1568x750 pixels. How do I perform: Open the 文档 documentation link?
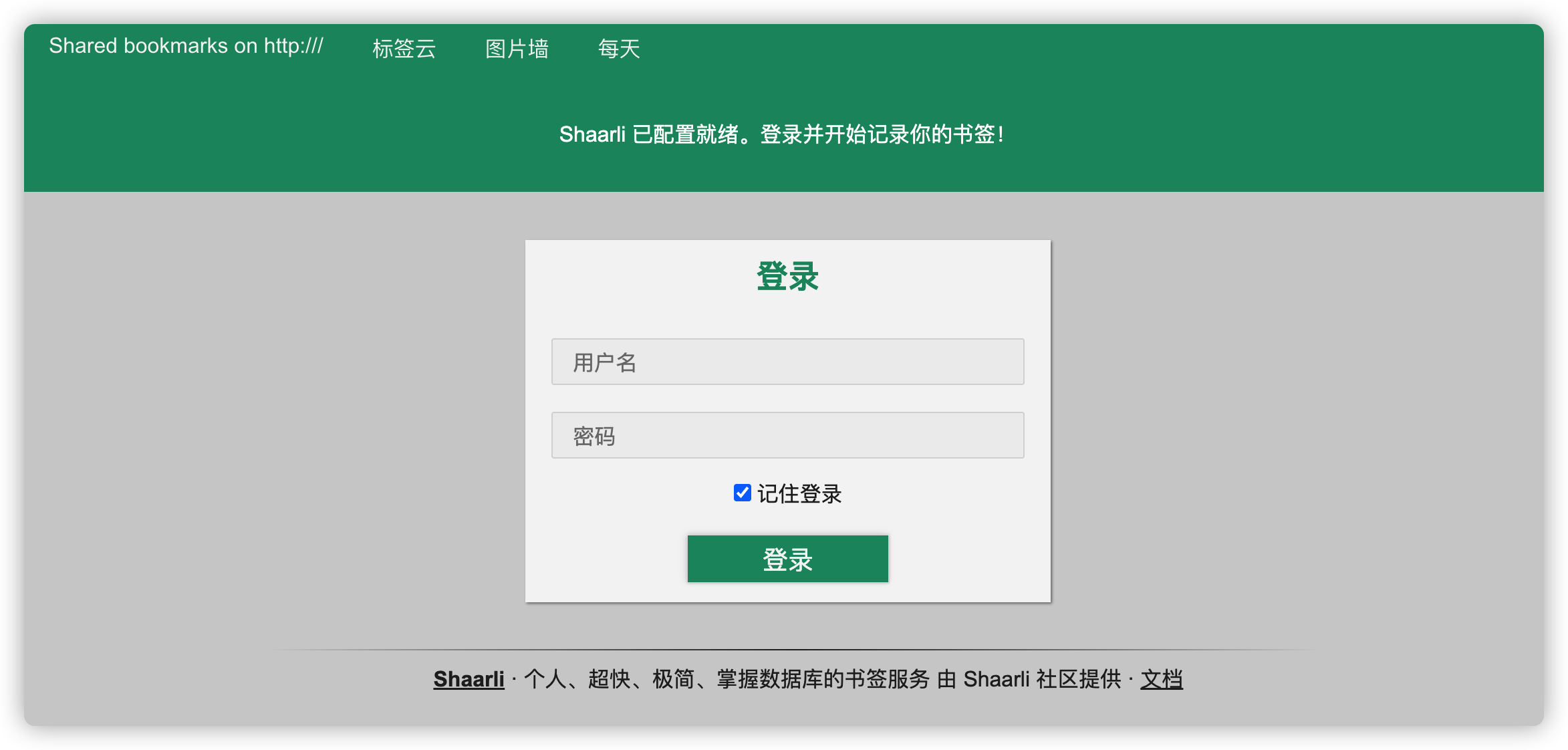[x=1161, y=679]
